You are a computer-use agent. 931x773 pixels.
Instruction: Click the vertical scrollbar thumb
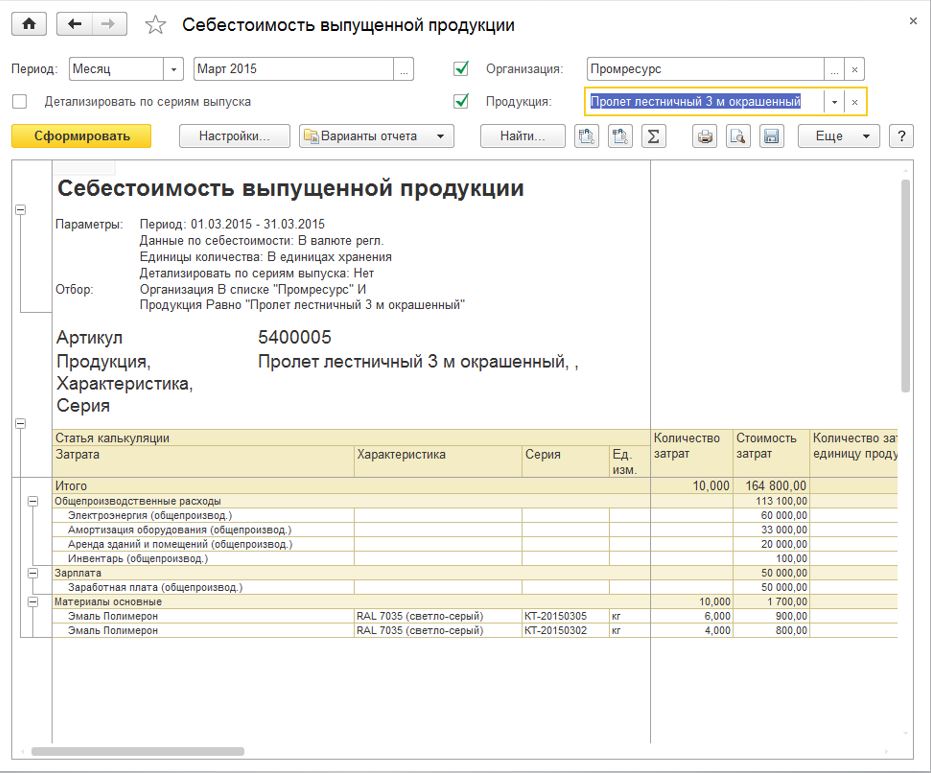coord(905,286)
